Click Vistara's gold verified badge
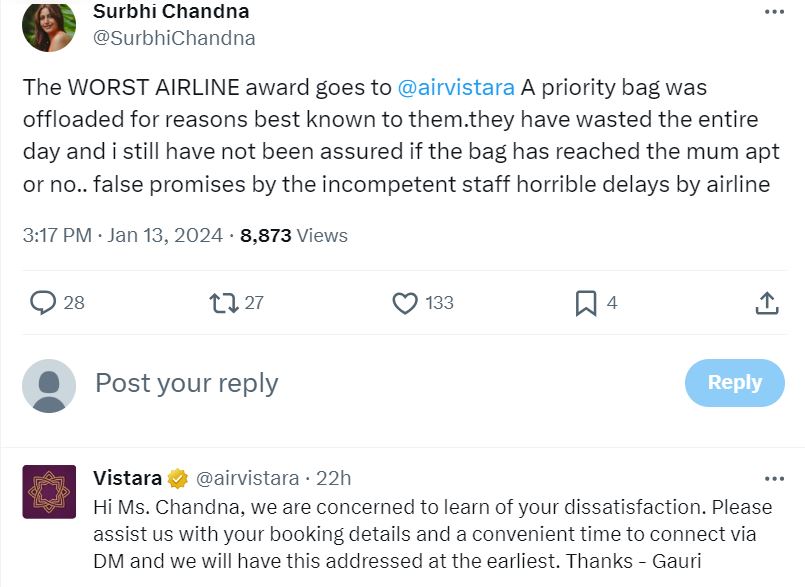Image resolution: width=805 pixels, height=587 pixels. point(178,478)
